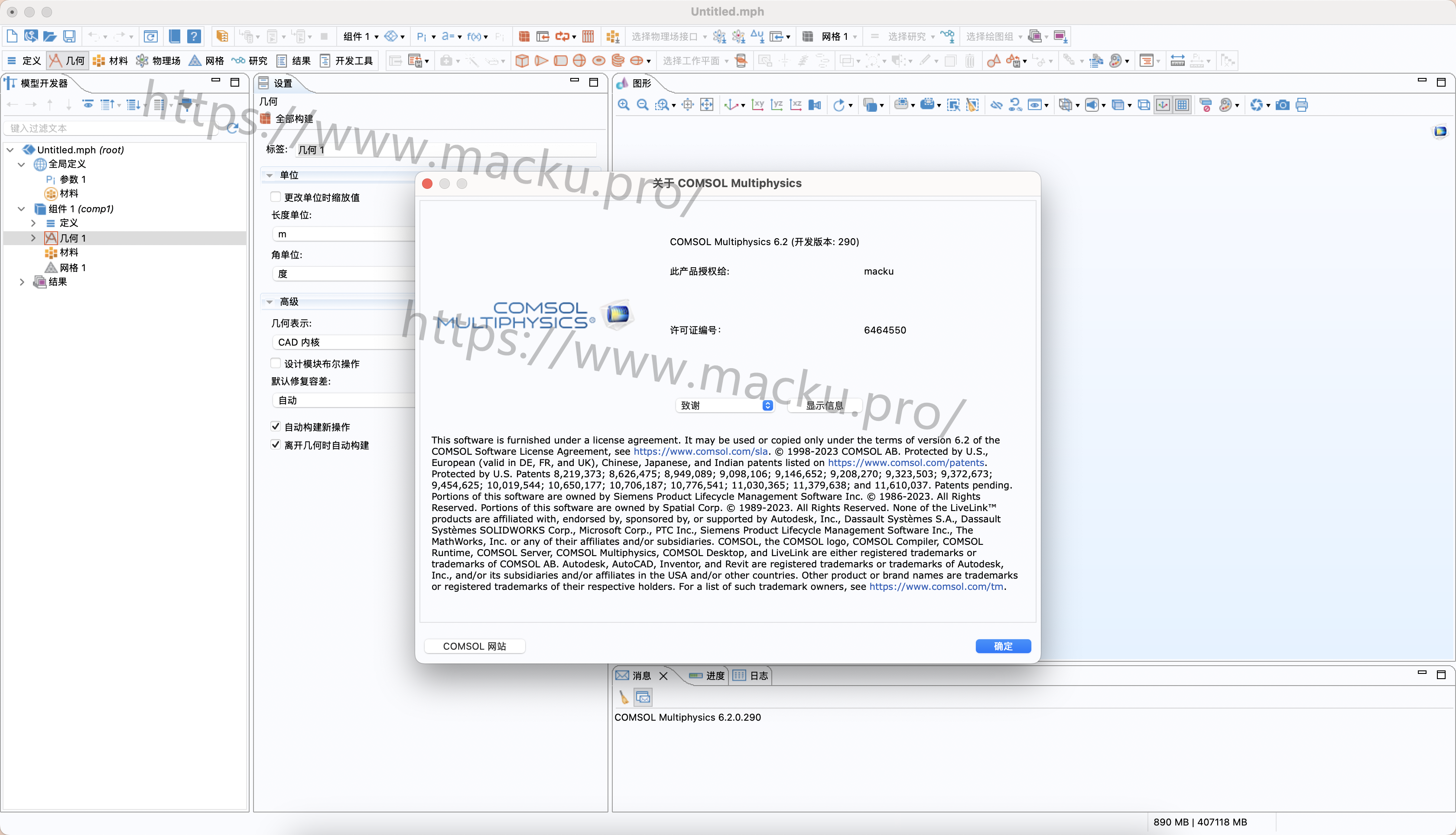Click the 890 MB | 407118 MB memory status
1456x835 pixels.
(1200, 822)
